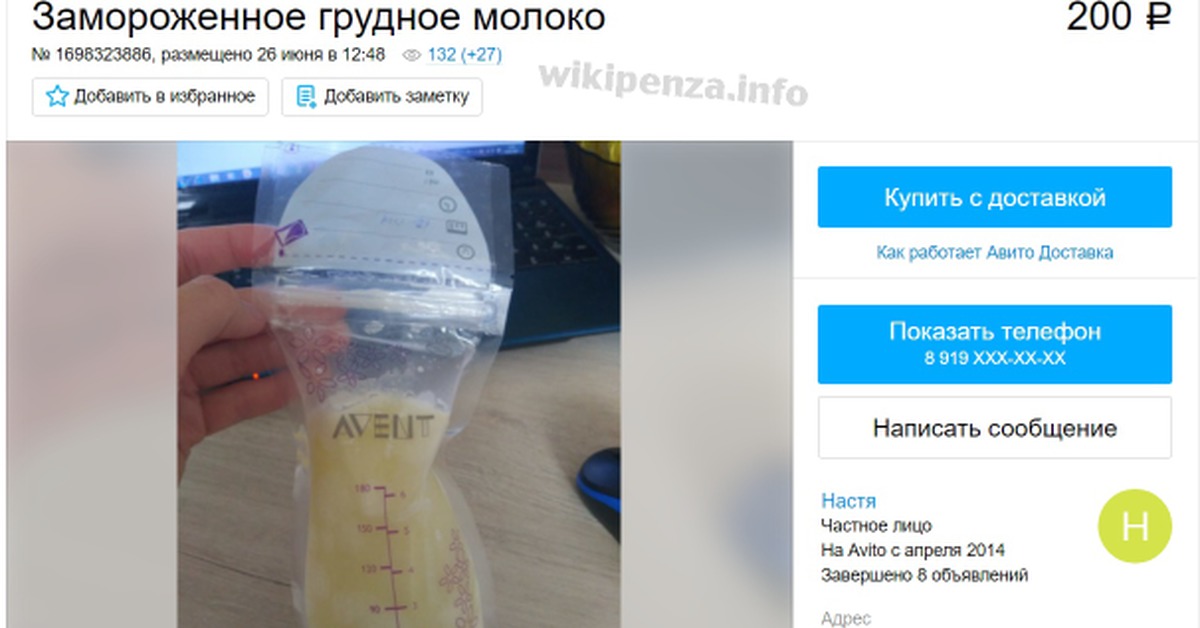Click the blurred left side of photo
This screenshot has width=1200, height=628.
[x=92, y=384]
